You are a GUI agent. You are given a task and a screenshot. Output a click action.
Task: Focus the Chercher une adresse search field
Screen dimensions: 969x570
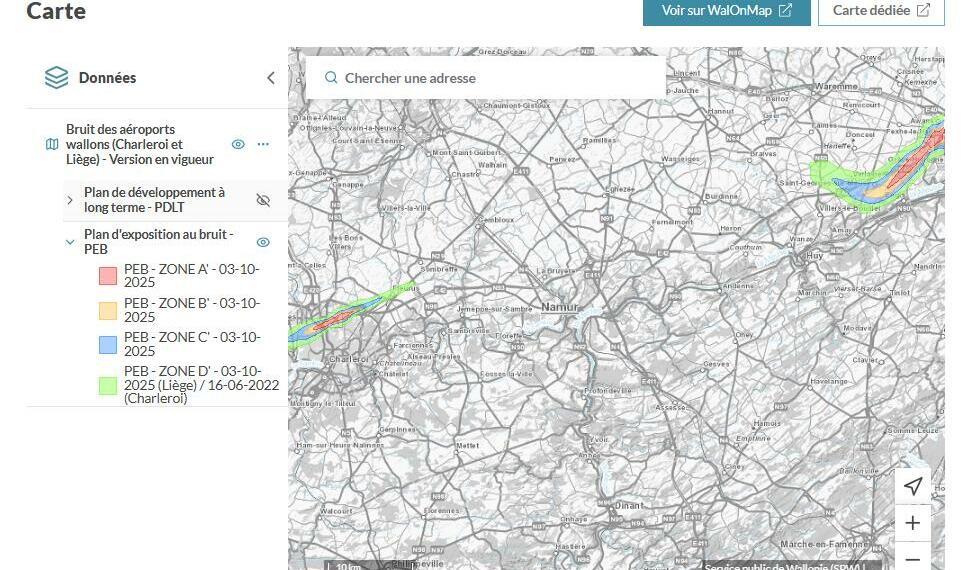click(x=486, y=78)
